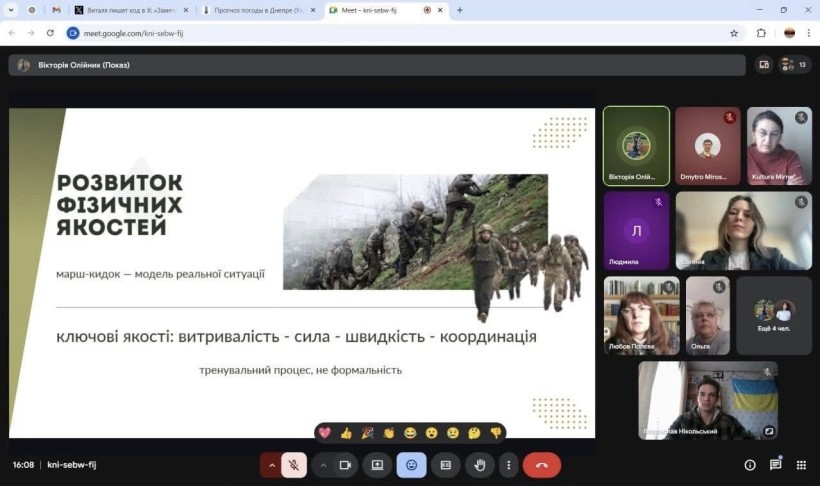Screen dimensions: 820x486
Task: Select Євгенія participant video tile
Action: coord(744,231)
